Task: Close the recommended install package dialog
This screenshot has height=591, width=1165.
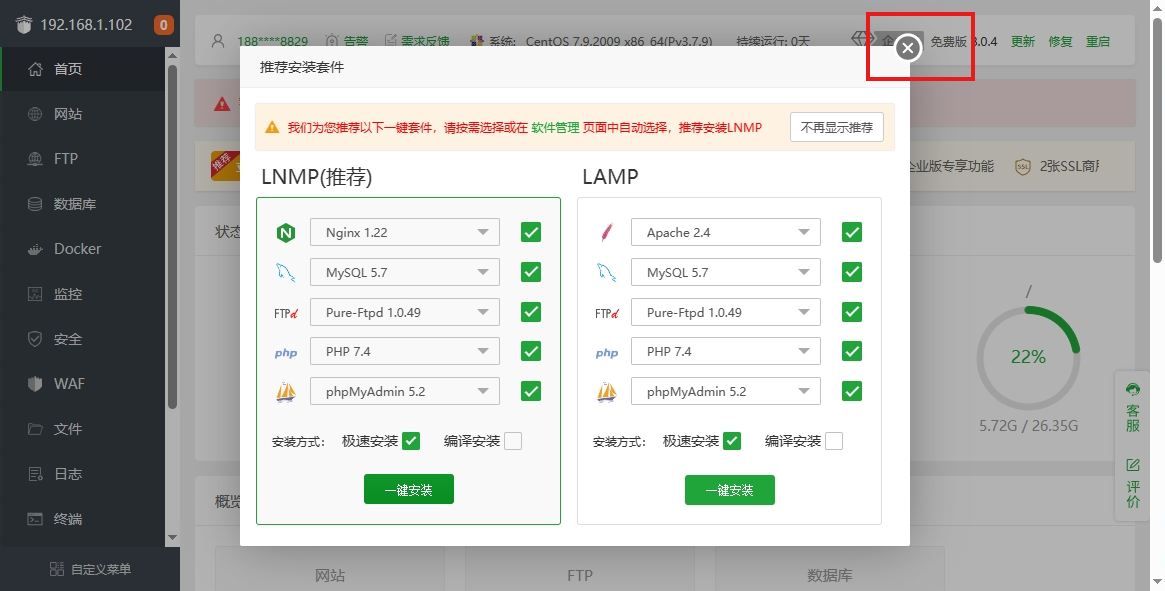Action: click(x=907, y=48)
